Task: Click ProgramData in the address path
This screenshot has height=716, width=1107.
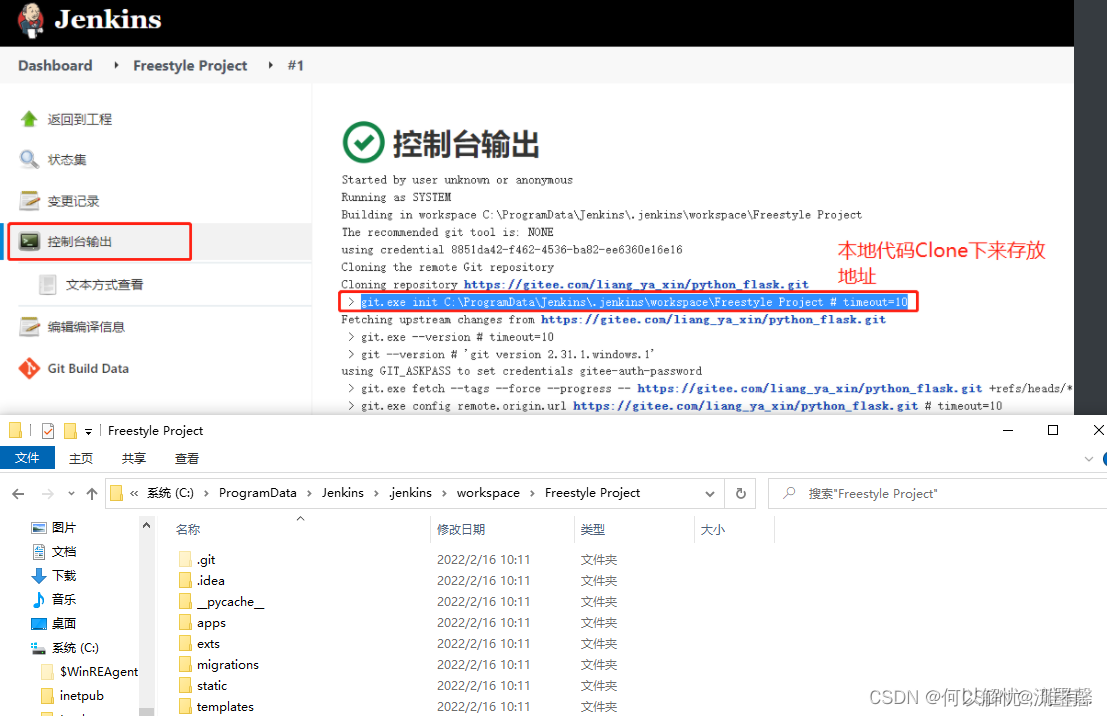Action: (x=258, y=493)
